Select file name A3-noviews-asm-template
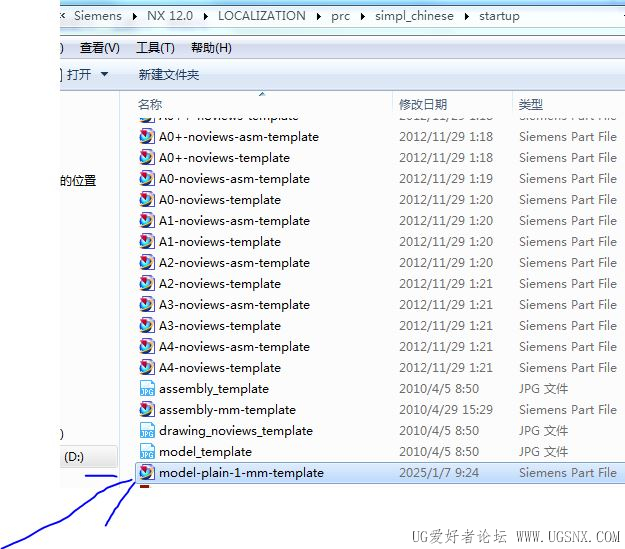Screen dimensions: 625x549 pyautogui.click(x=234, y=305)
